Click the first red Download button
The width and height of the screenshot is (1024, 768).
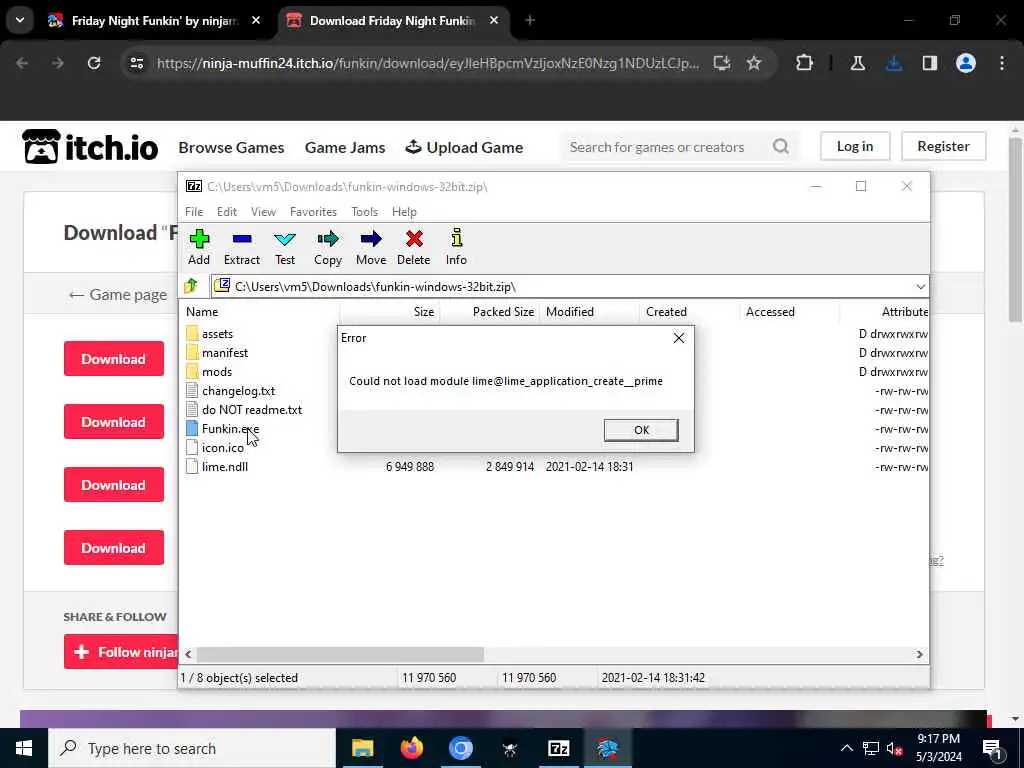pyautogui.click(x=114, y=359)
